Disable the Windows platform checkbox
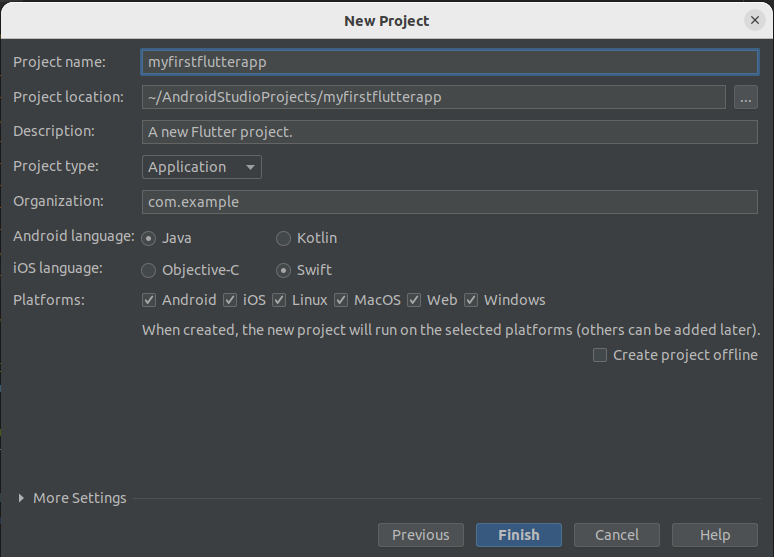The image size is (774, 557). (x=471, y=300)
